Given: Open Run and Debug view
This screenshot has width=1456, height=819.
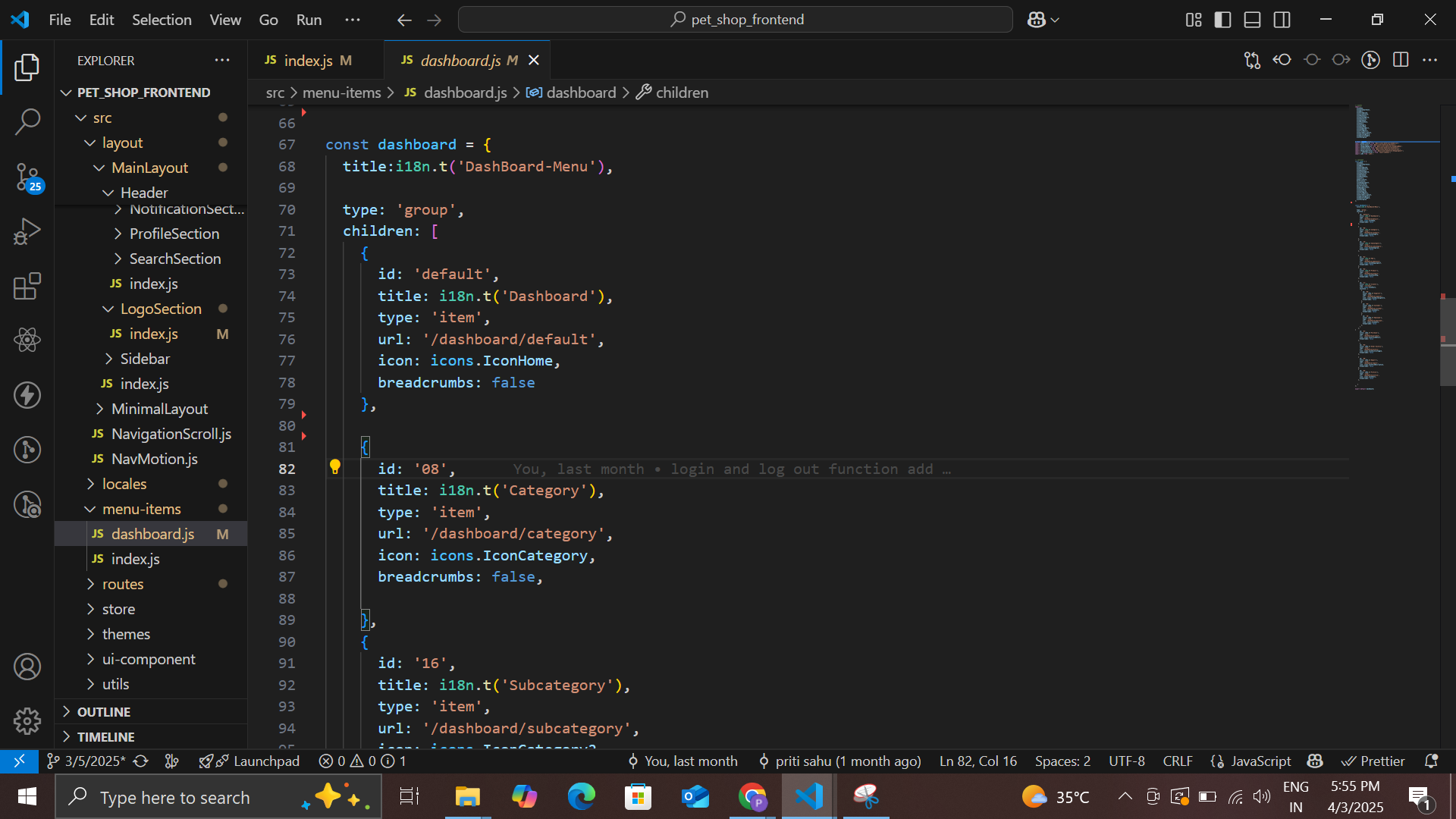Looking at the screenshot, I should click(x=27, y=232).
